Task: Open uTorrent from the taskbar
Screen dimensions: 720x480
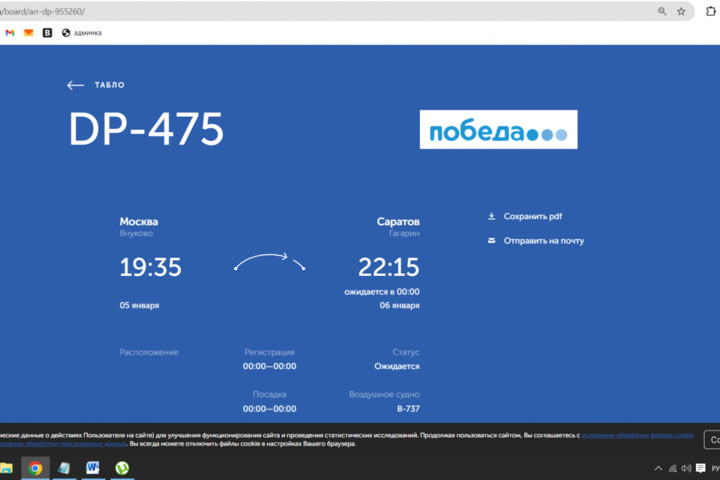Action: [x=121, y=467]
